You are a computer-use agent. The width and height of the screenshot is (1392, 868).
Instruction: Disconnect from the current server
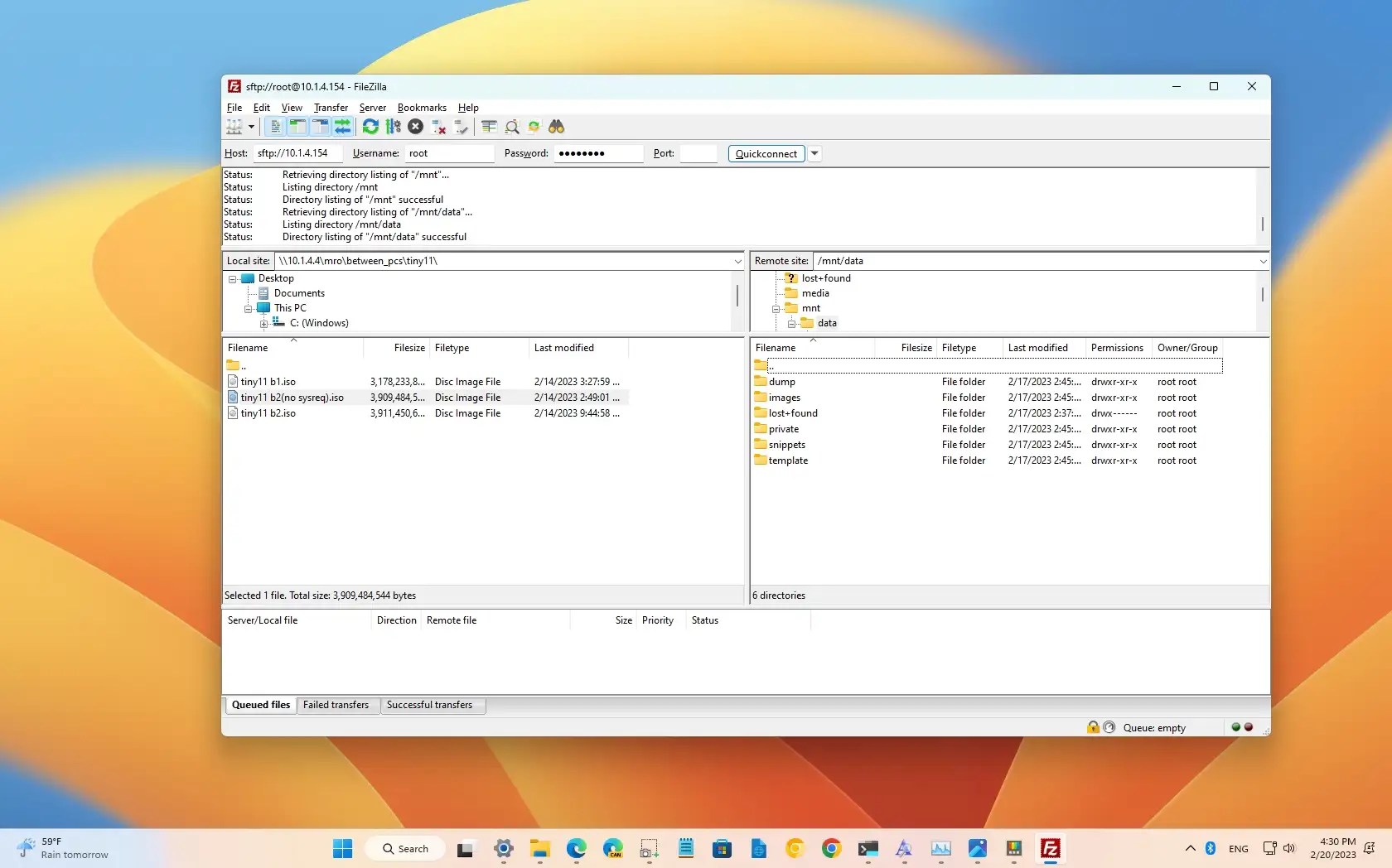coord(437,127)
